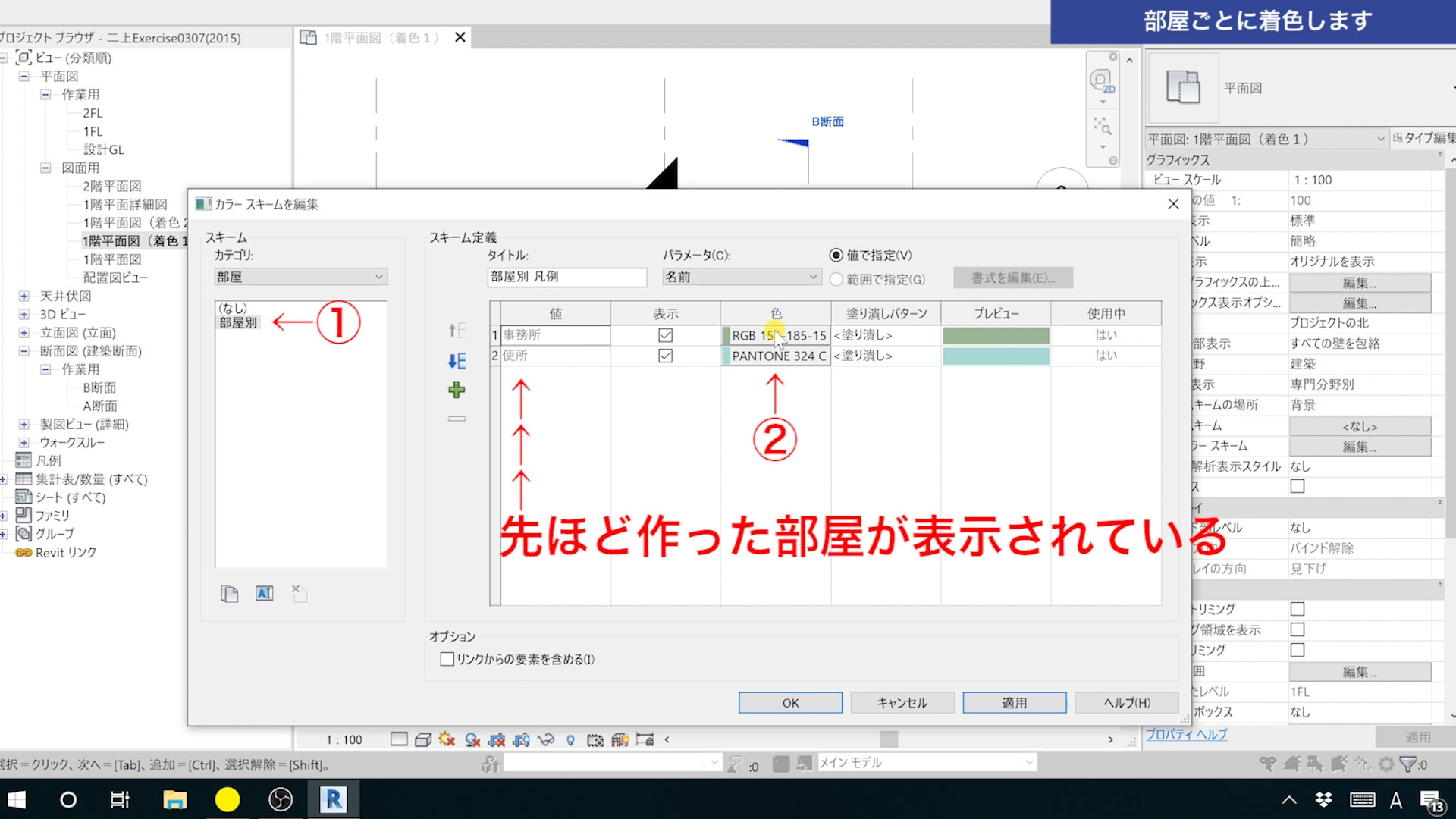The height and width of the screenshot is (819, 1456).
Task: Open Revit from the Windows taskbar
Action: 333,799
